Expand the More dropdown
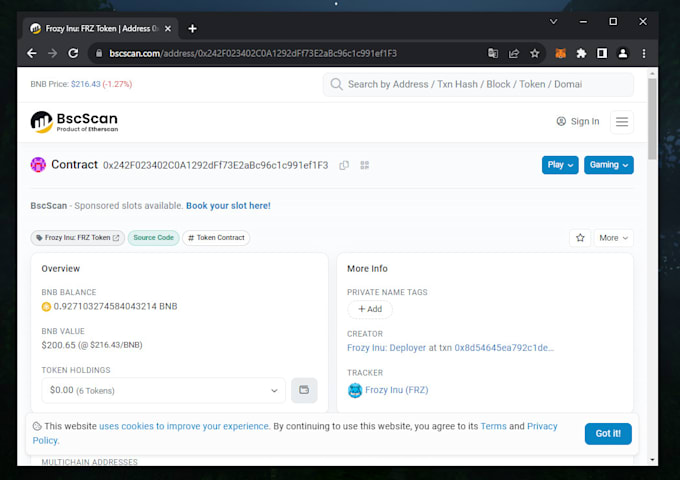The image size is (680, 480). (x=613, y=238)
